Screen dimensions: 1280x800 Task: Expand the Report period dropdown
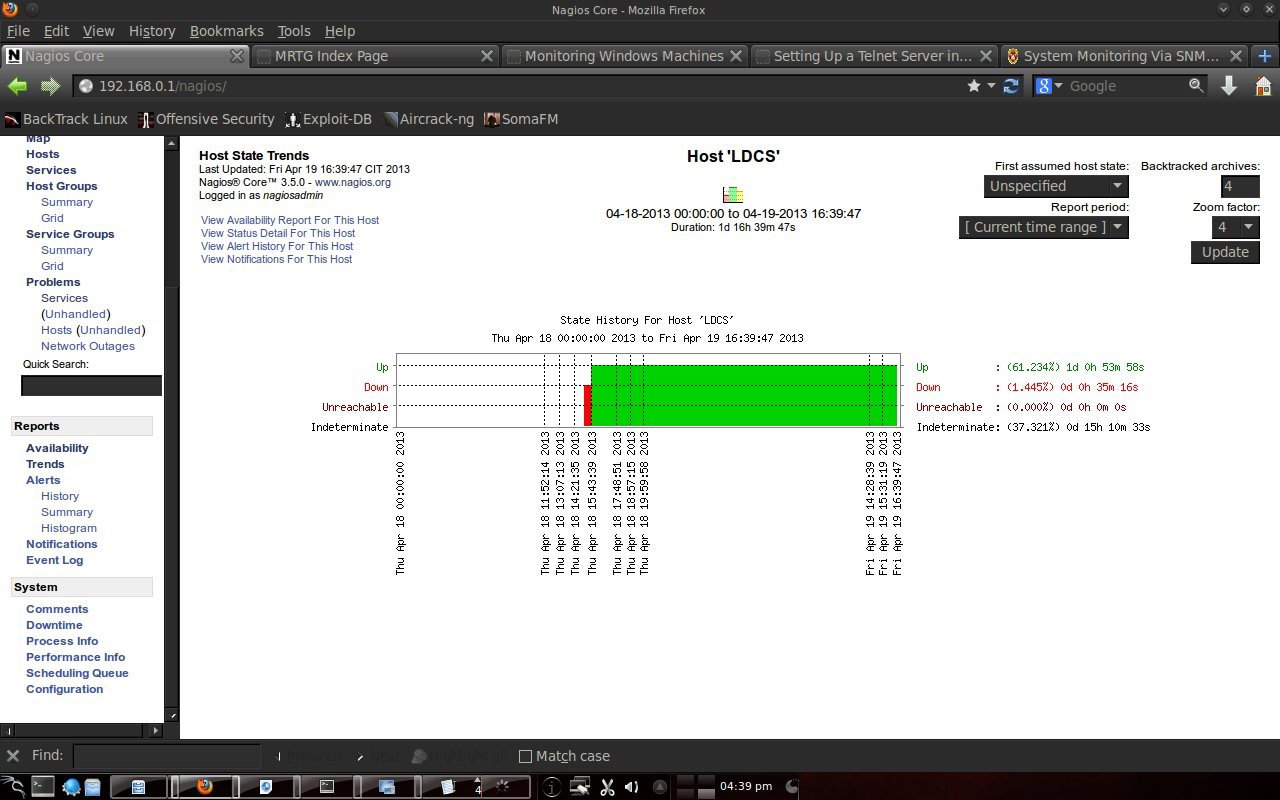1043,227
